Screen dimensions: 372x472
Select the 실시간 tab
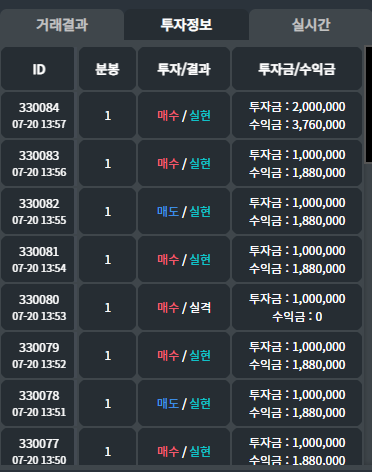(x=310, y=25)
